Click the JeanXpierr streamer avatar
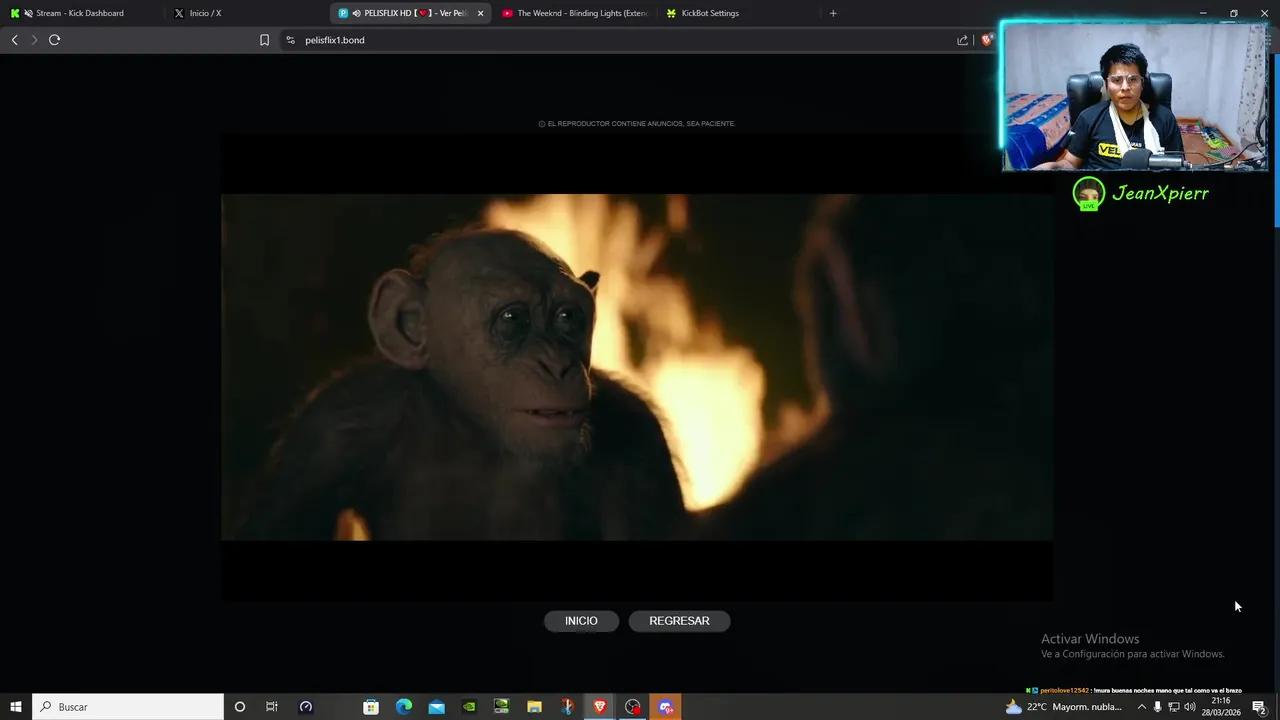1280x720 pixels. (1089, 193)
